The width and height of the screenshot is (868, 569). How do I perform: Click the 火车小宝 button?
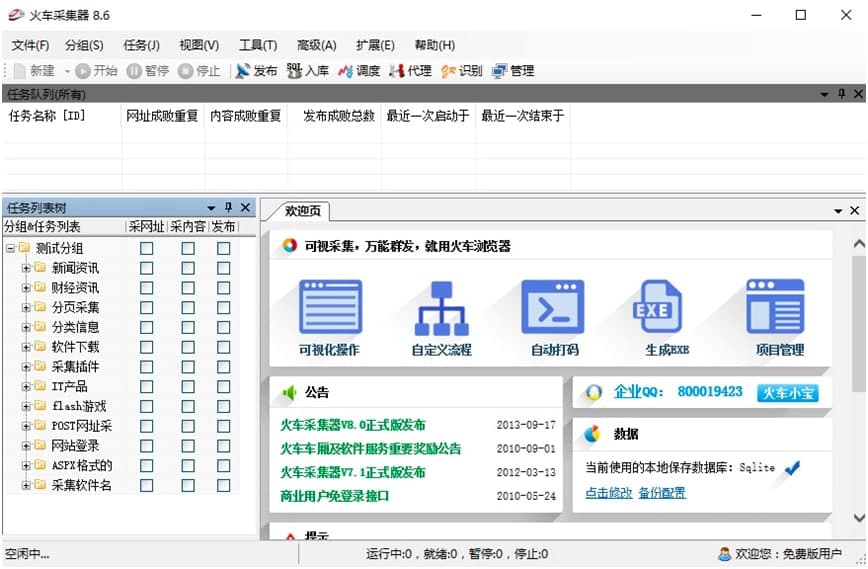(788, 393)
